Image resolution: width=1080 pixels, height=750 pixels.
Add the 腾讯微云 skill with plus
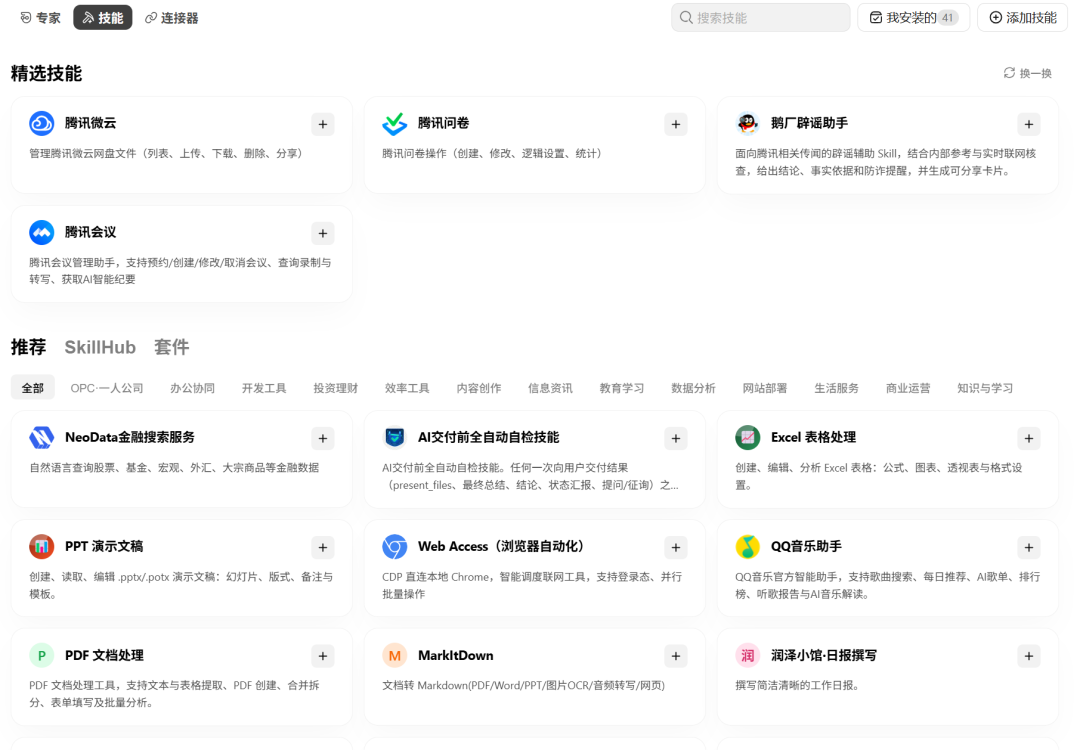click(x=322, y=125)
